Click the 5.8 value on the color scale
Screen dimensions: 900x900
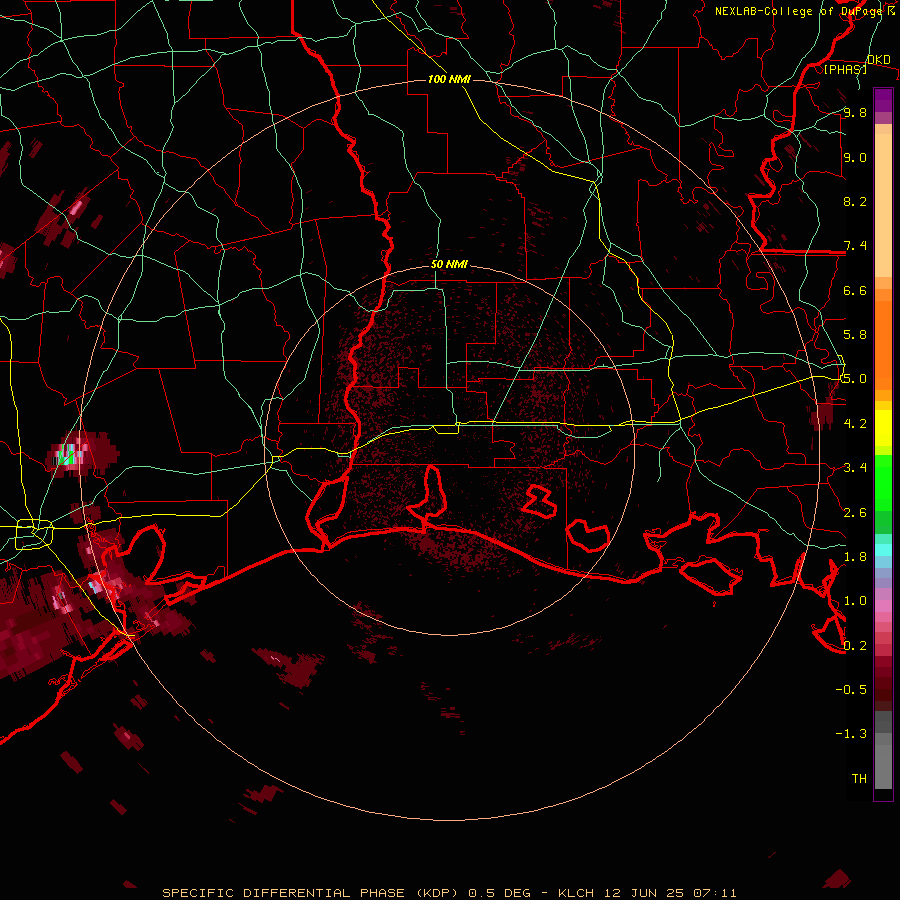coord(855,335)
